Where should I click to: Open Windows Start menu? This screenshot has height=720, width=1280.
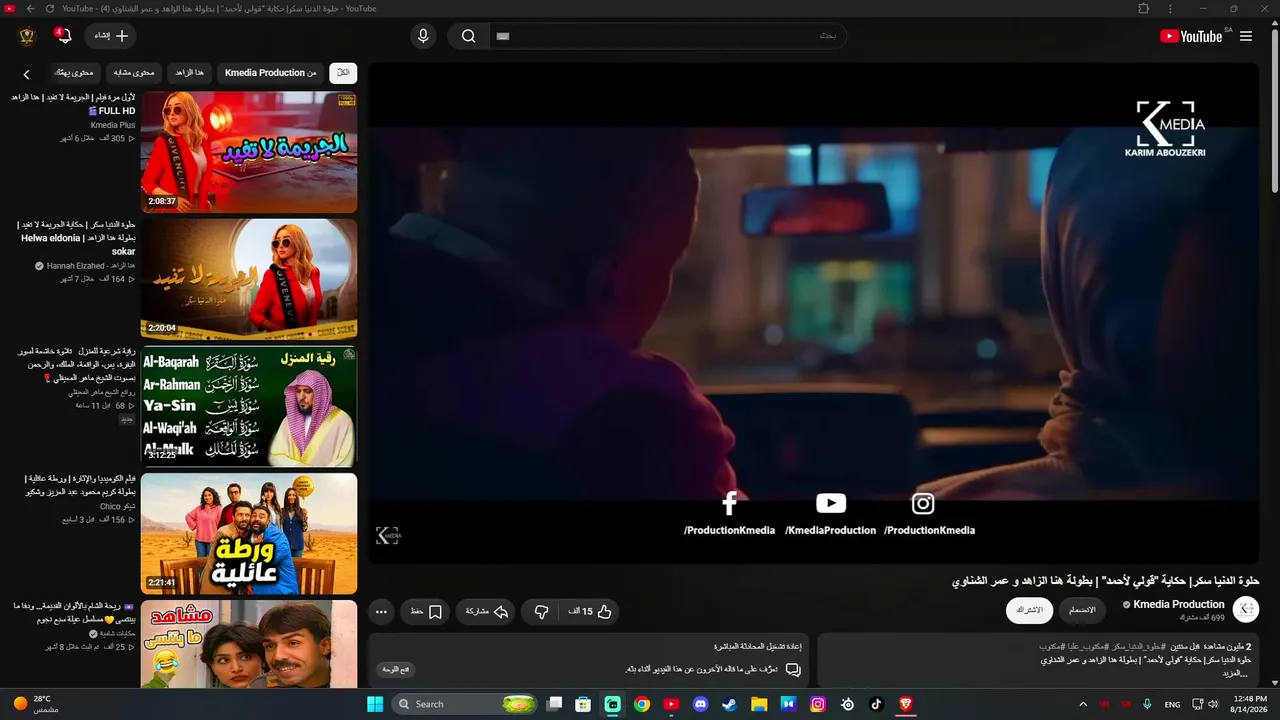(x=375, y=704)
